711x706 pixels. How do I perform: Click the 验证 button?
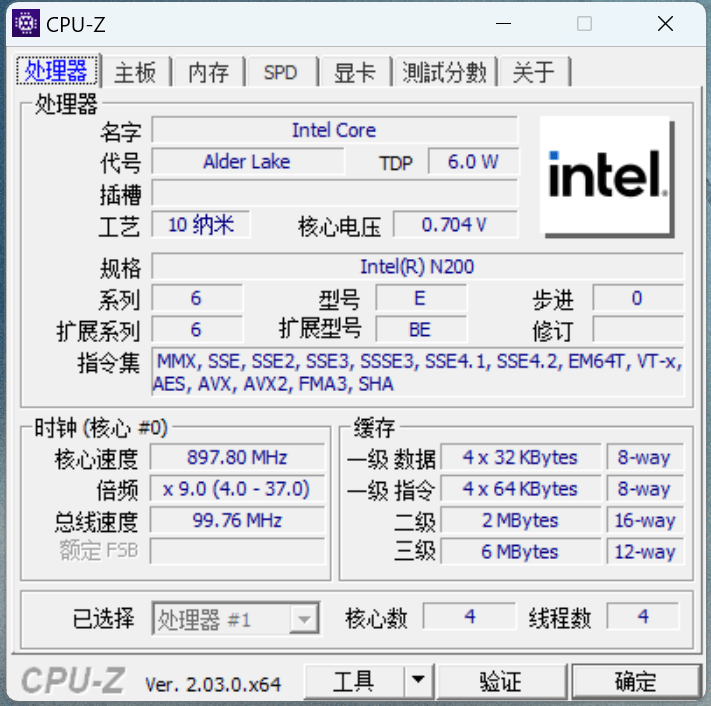(501, 681)
